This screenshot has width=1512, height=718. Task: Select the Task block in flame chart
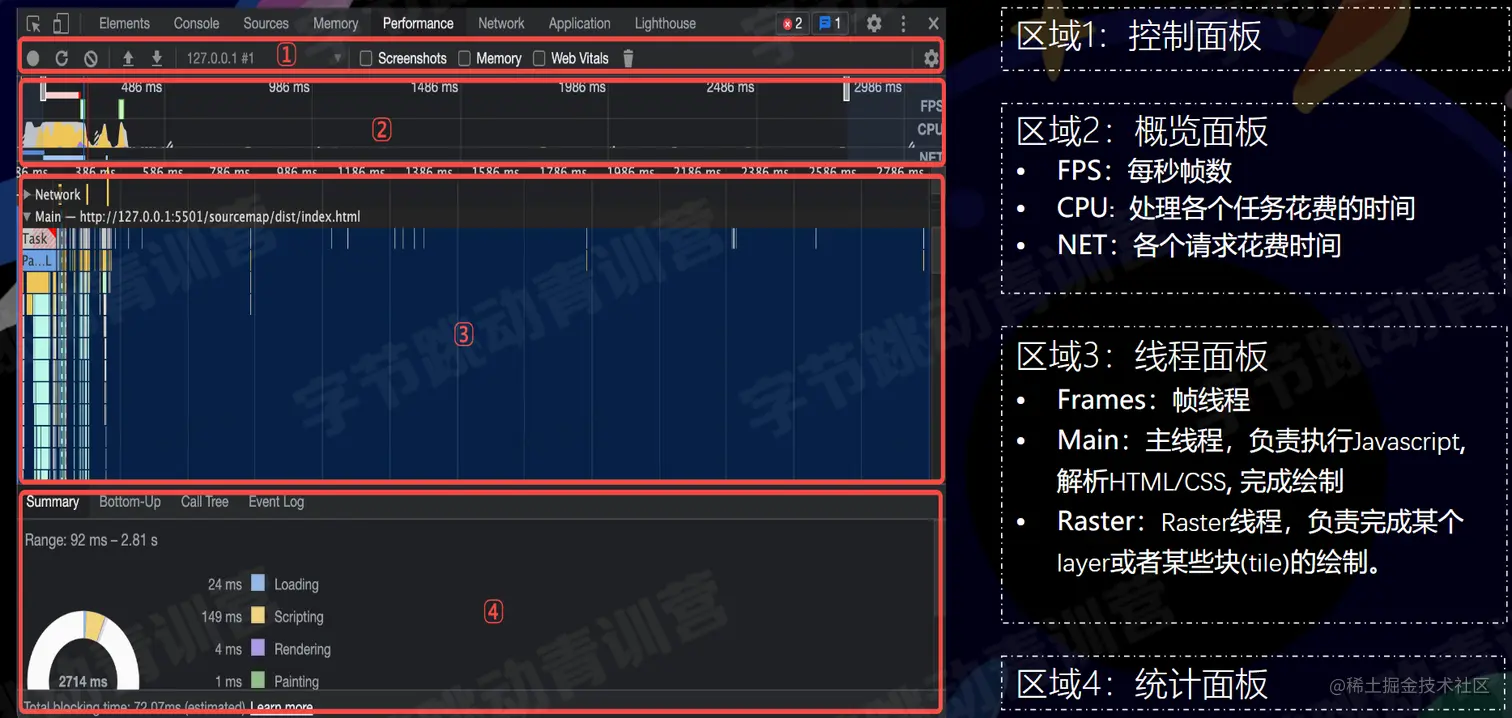(x=35, y=239)
